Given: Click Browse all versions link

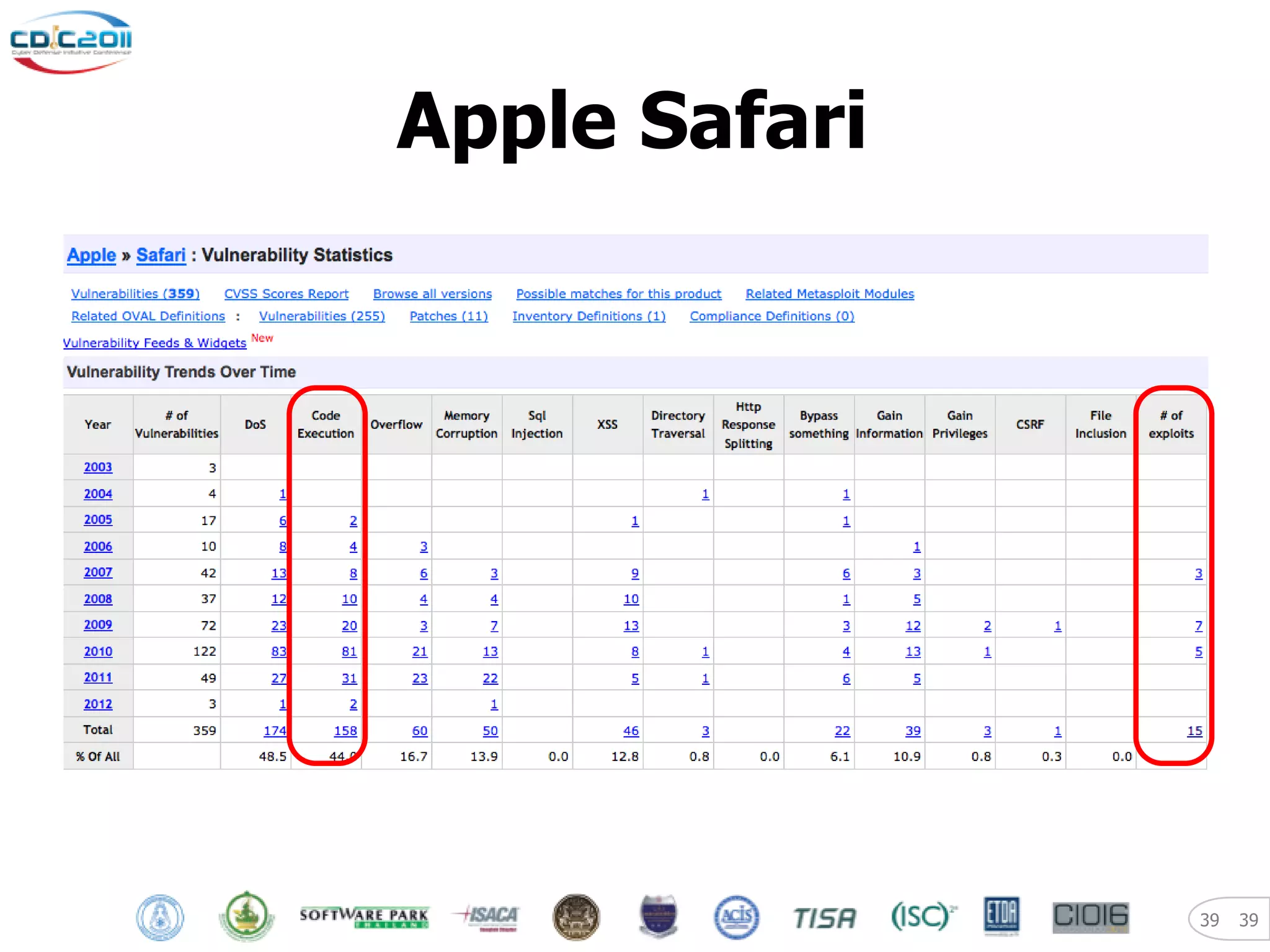Looking at the screenshot, I should 432,294.
